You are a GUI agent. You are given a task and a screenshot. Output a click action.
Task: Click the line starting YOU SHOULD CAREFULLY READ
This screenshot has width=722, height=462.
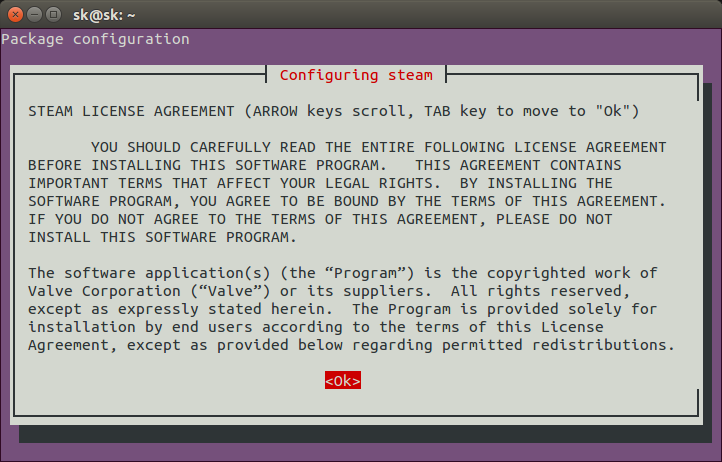click(378, 147)
